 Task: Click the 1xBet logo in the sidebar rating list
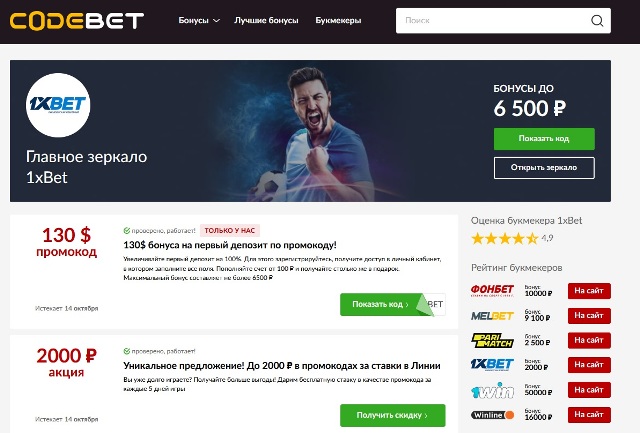492,364
